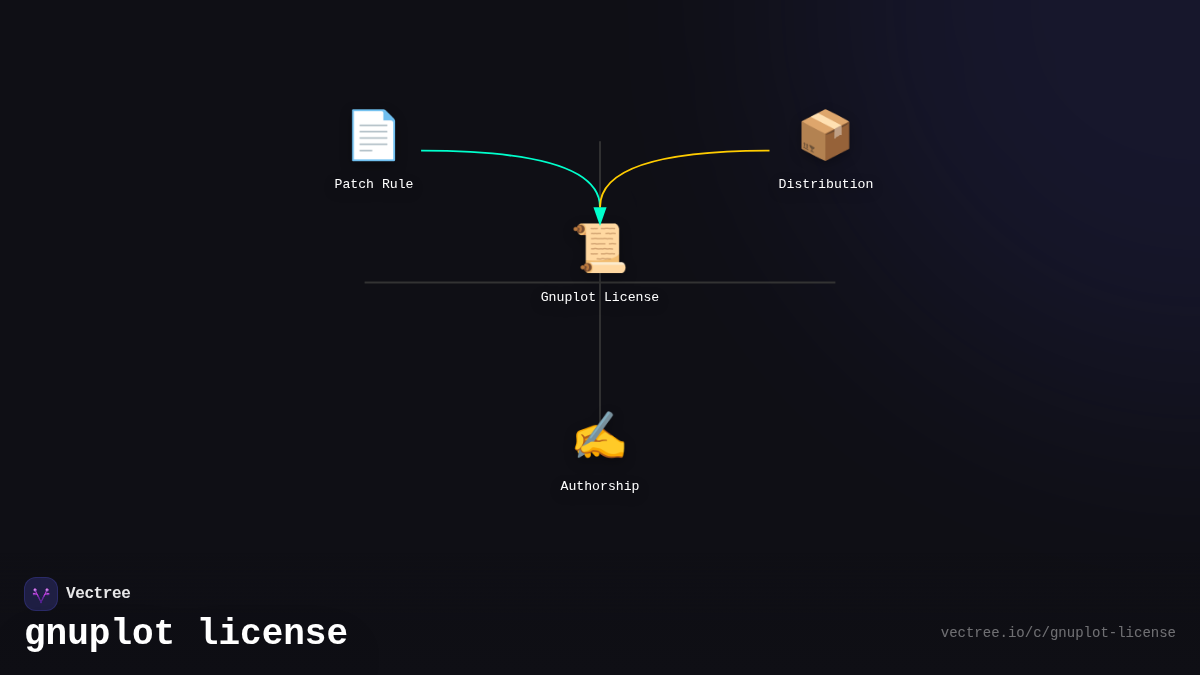This screenshot has width=1200, height=675.
Task: Select the Patch Rule label text
Action: click(374, 183)
